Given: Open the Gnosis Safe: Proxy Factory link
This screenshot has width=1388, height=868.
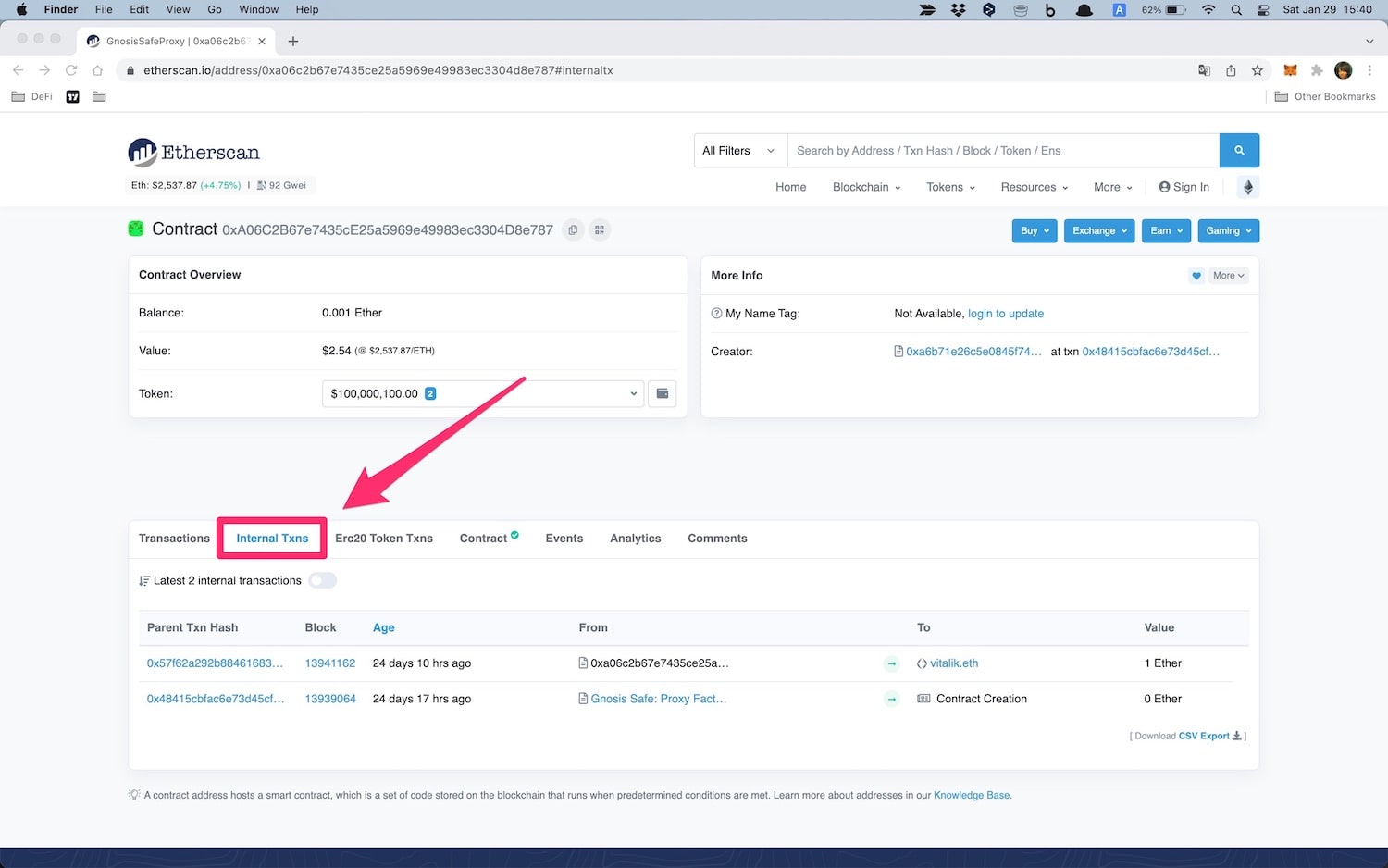Looking at the screenshot, I should click(x=659, y=699).
